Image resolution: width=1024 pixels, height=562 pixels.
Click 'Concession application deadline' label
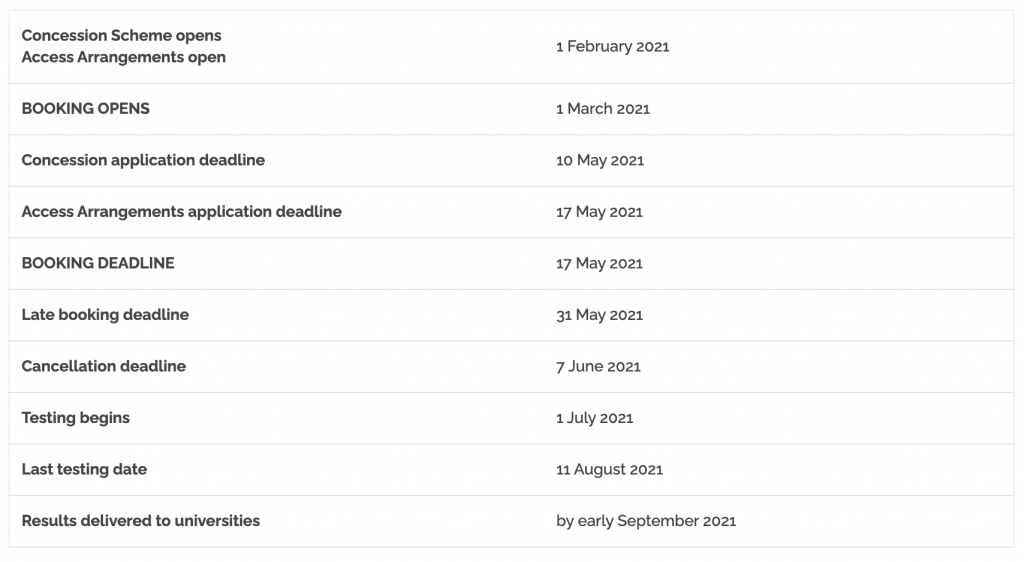143,160
